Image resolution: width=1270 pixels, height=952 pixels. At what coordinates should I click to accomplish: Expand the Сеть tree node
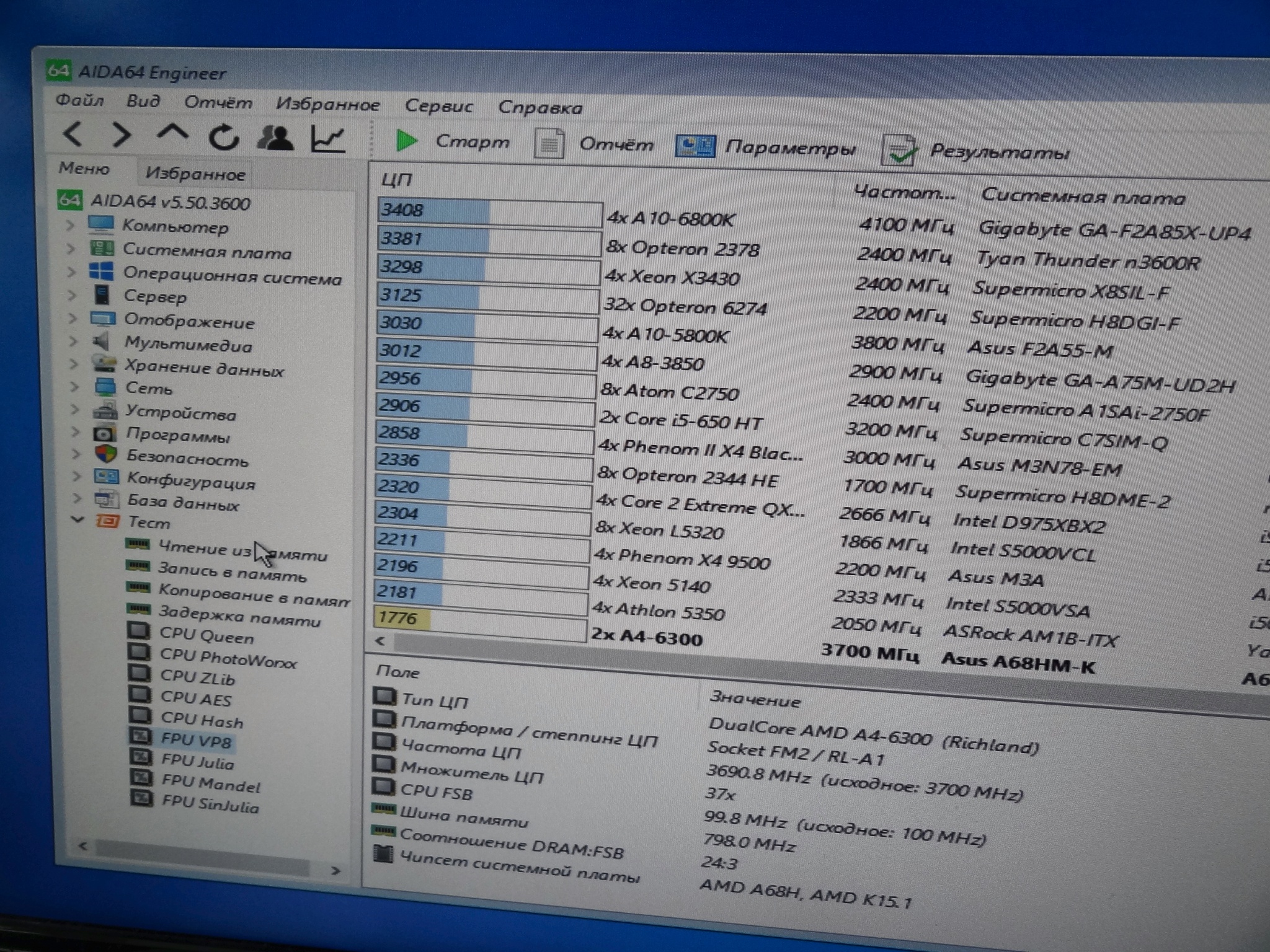pyautogui.click(x=75, y=386)
